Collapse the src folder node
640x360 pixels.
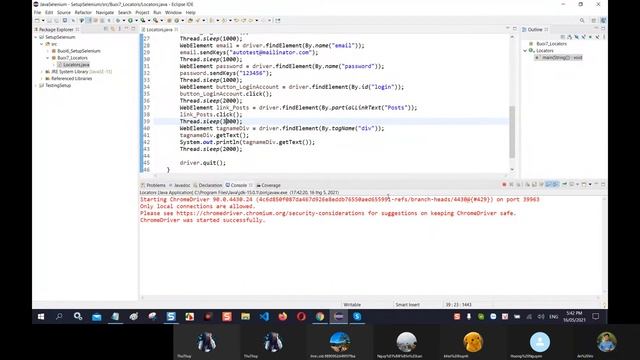pos(41,44)
